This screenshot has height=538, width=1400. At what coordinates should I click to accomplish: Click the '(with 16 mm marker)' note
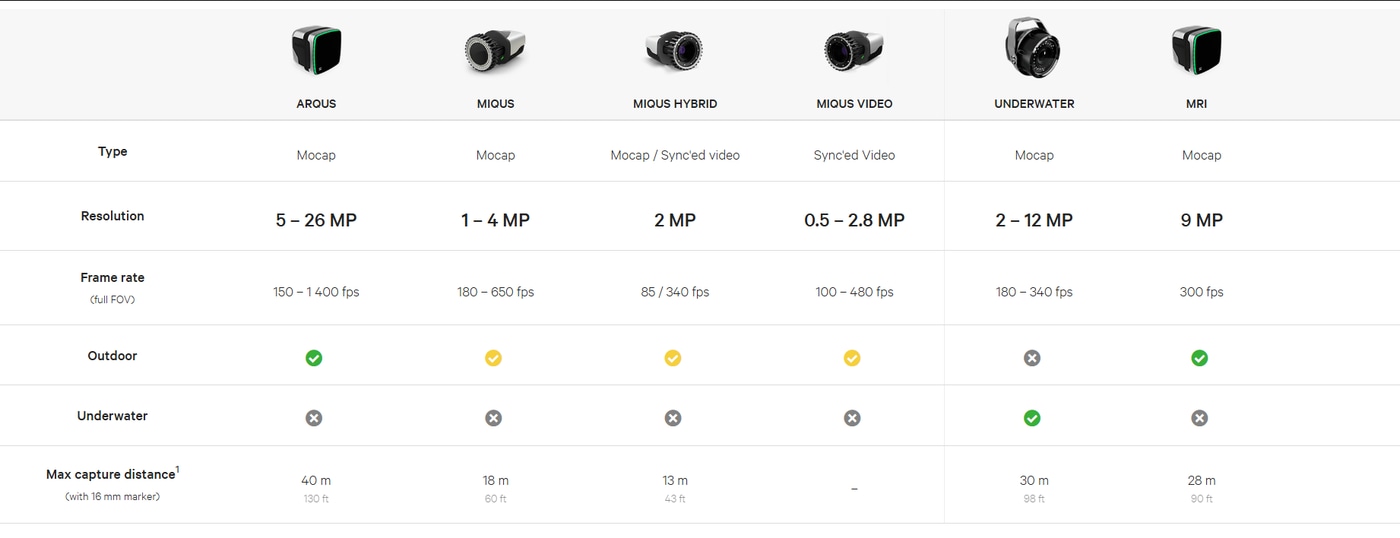[113, 497]
